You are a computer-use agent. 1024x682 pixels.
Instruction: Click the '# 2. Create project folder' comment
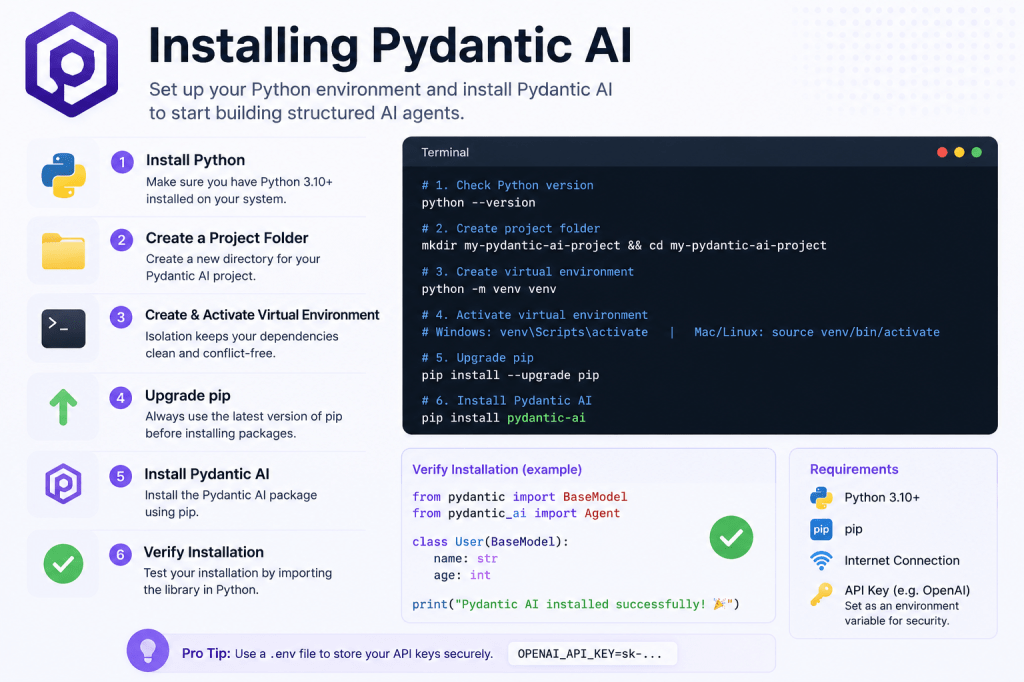(511, 229)
